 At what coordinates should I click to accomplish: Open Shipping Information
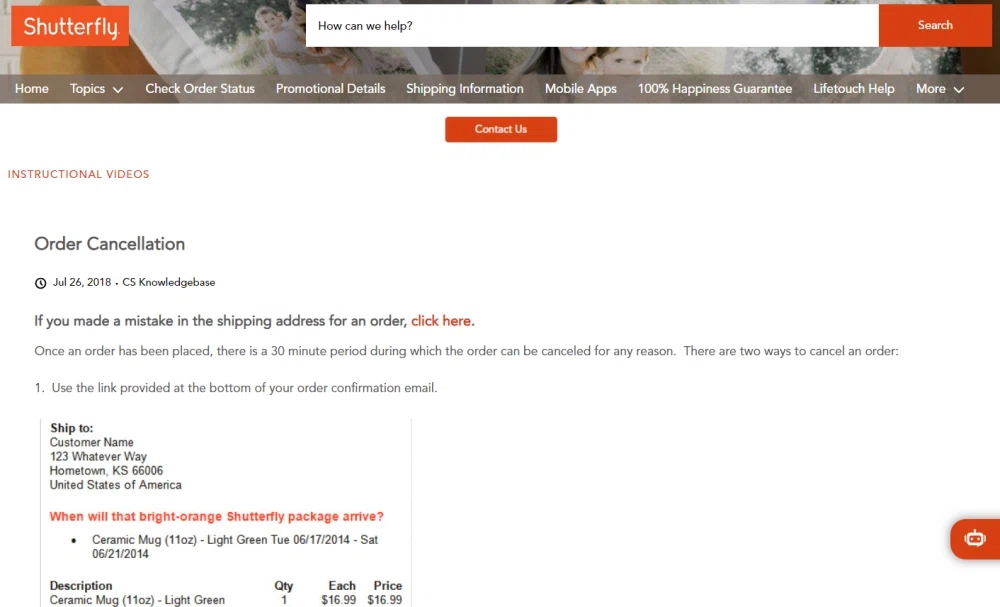pyautogui.click(x=465, y=89)
